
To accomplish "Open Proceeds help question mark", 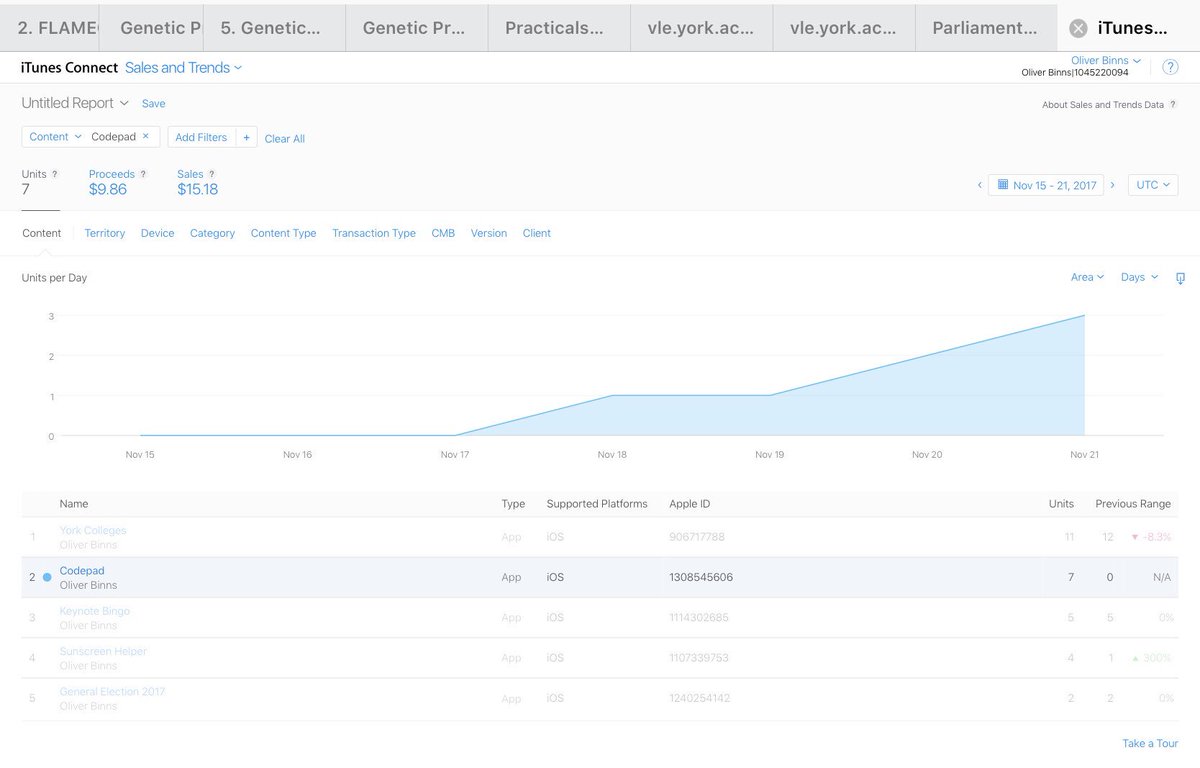I will tap(143, 174).
